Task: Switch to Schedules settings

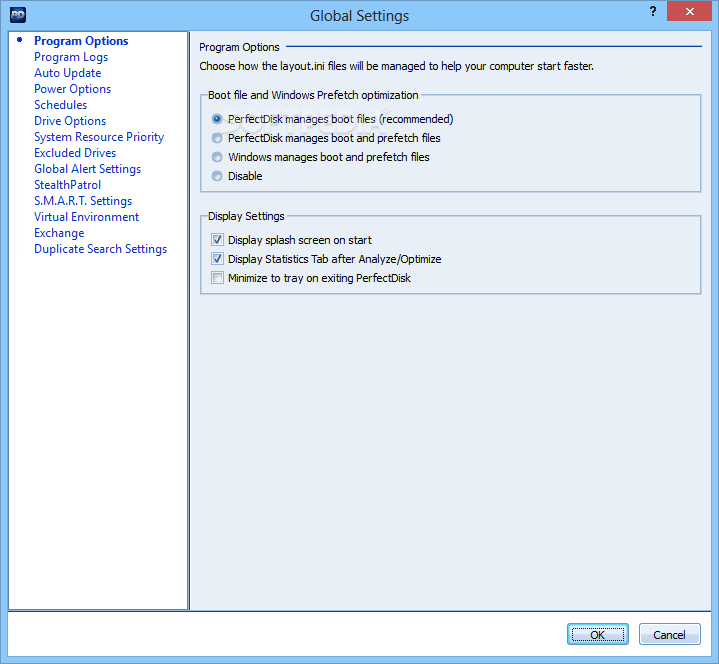Action: 61,105
